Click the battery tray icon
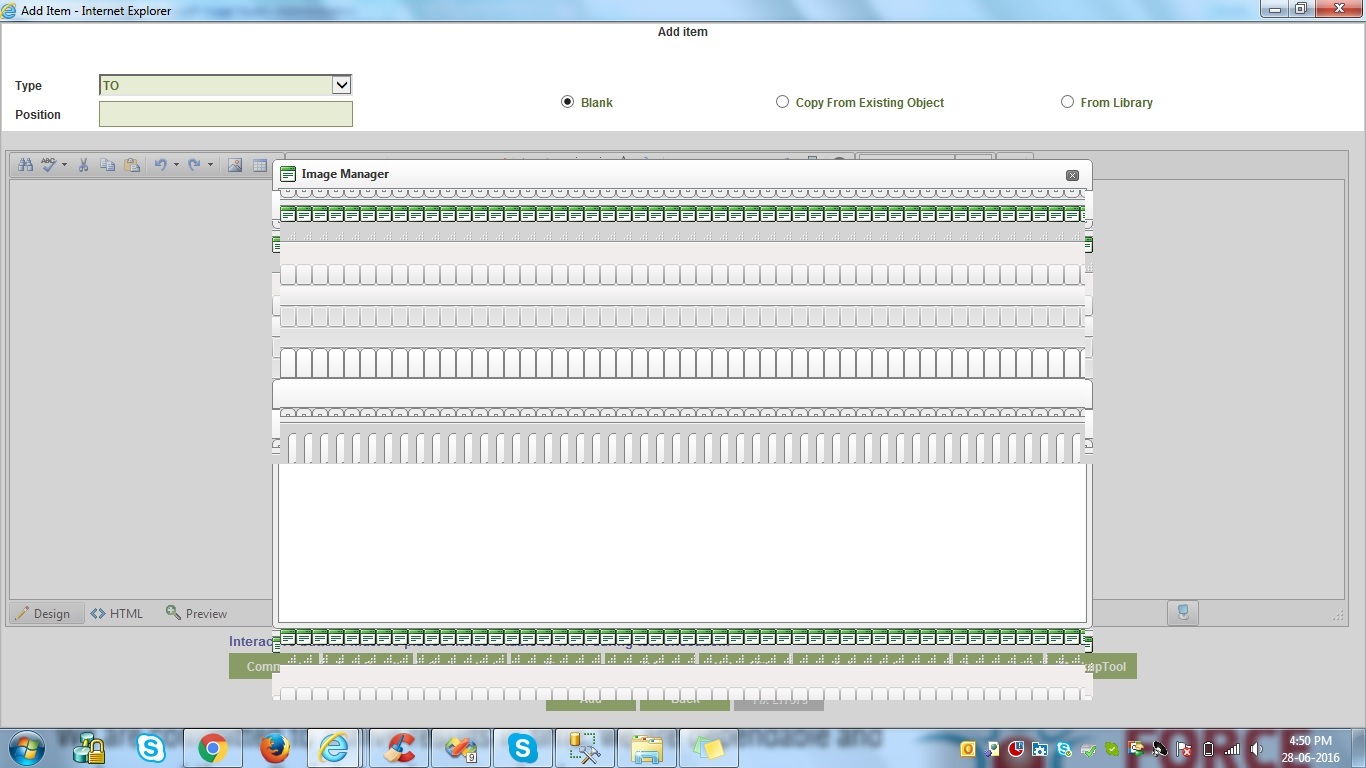1366x768 pixels. point(1208,749)
